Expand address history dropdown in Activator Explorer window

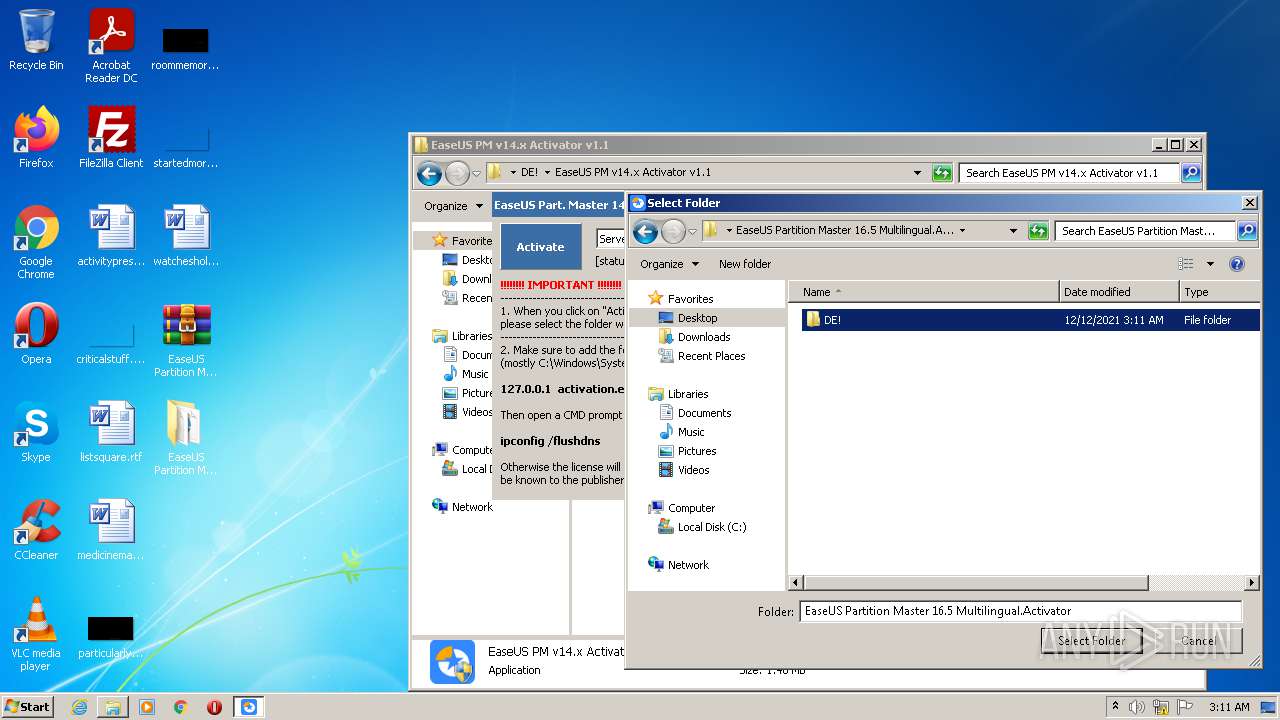pos(918,173)
